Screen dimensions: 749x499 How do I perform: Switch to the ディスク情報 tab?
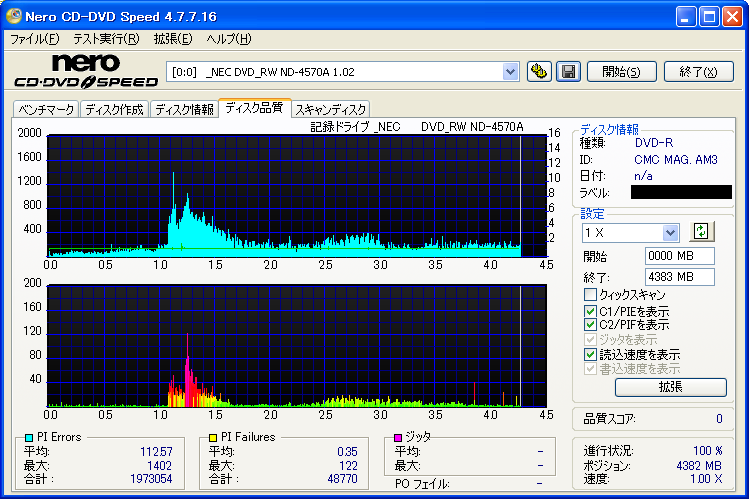coord(184,109)
